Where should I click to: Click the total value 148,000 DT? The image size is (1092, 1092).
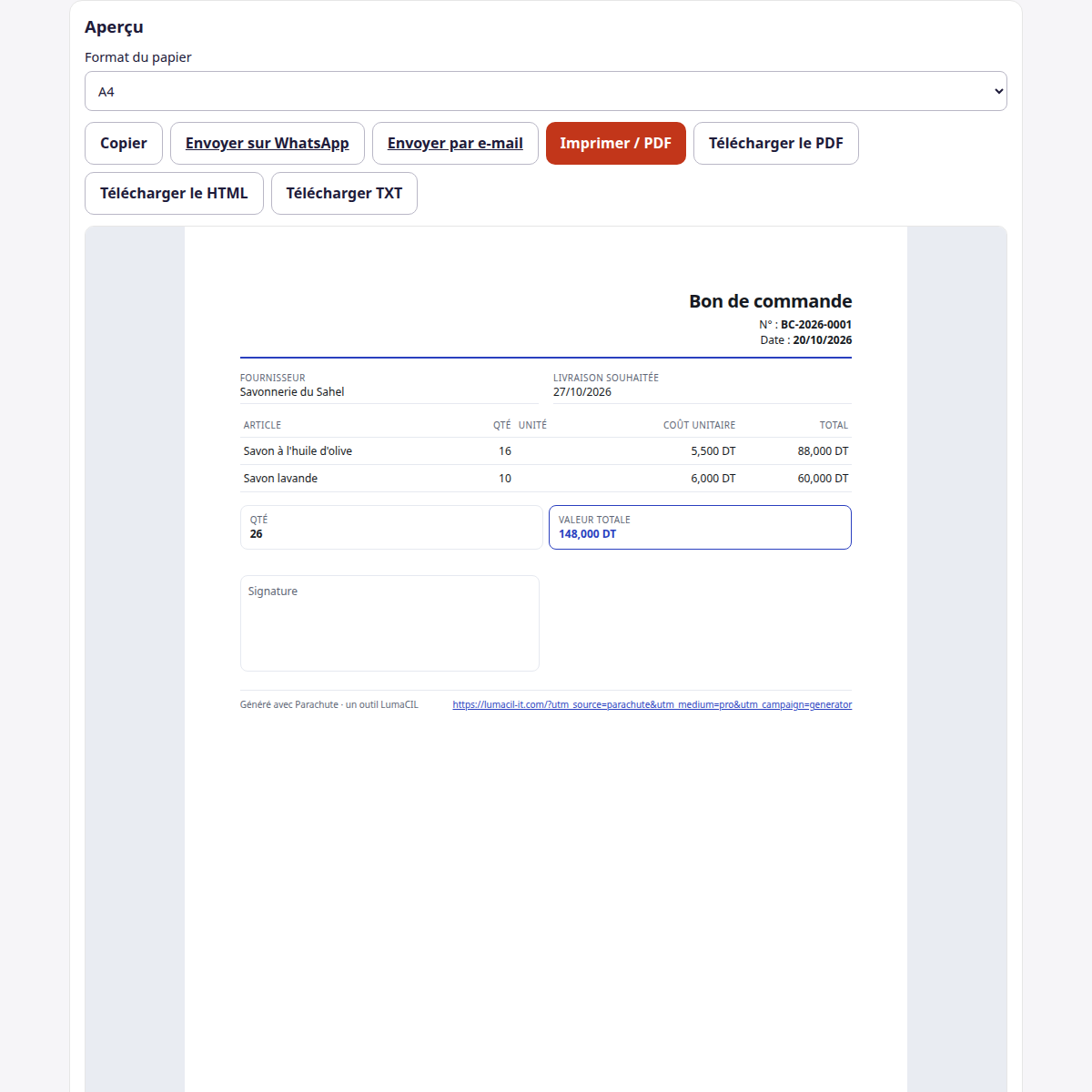588,534
